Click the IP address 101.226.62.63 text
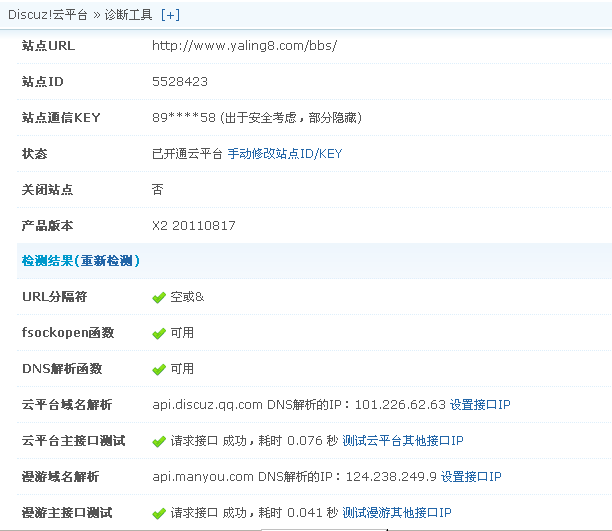 [x=400, y=404]
